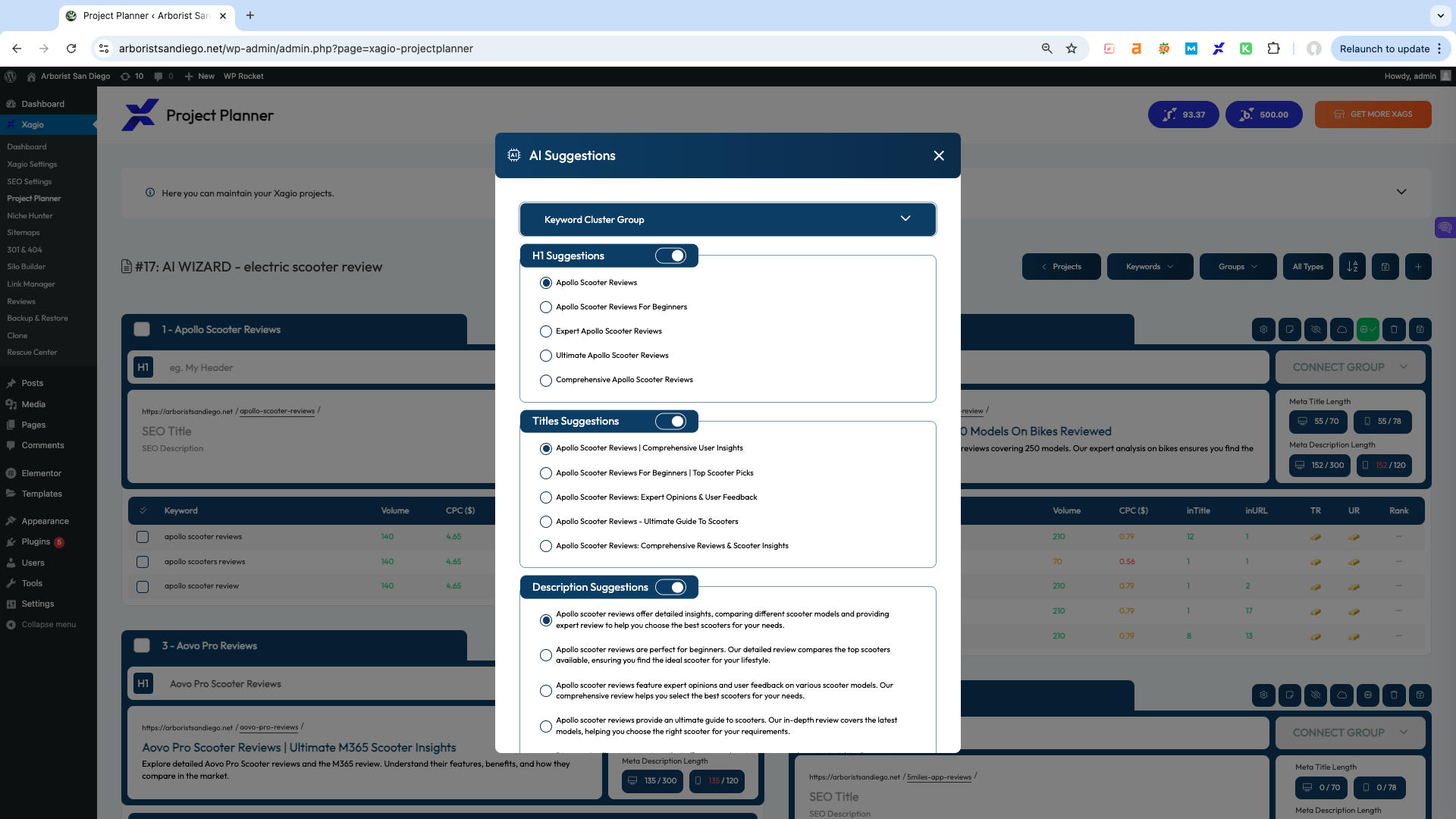Open the Keywords dropdown button
The height and width of the screenshot is (819, 1456).
click(x=1150, y=266)
